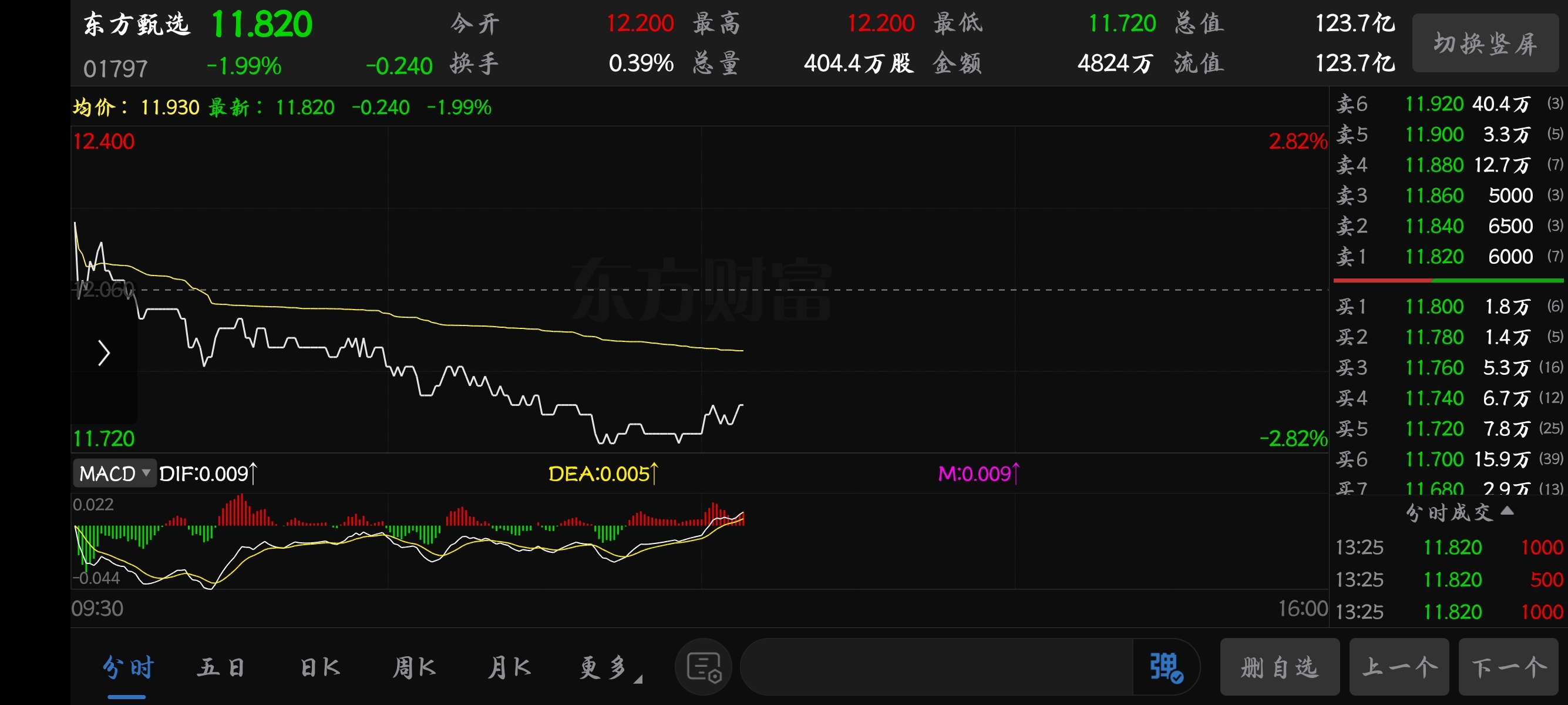Viewport: 1568px width, 705px height.
Task: Tap the DIF:0.009 indicator value
Action: coord(208,474)
